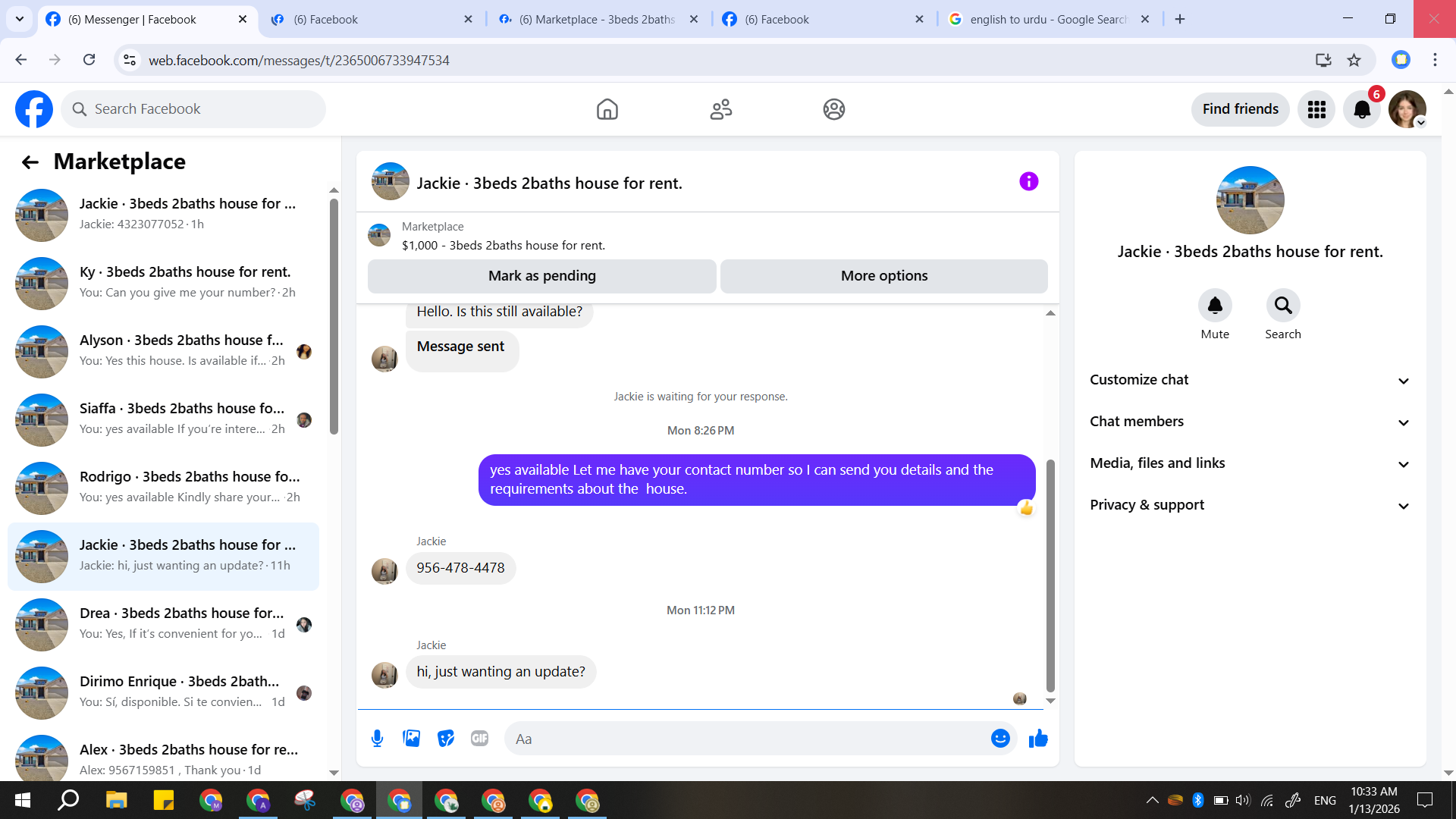Mute this conversation with bell icon

tap(1215, 306)
